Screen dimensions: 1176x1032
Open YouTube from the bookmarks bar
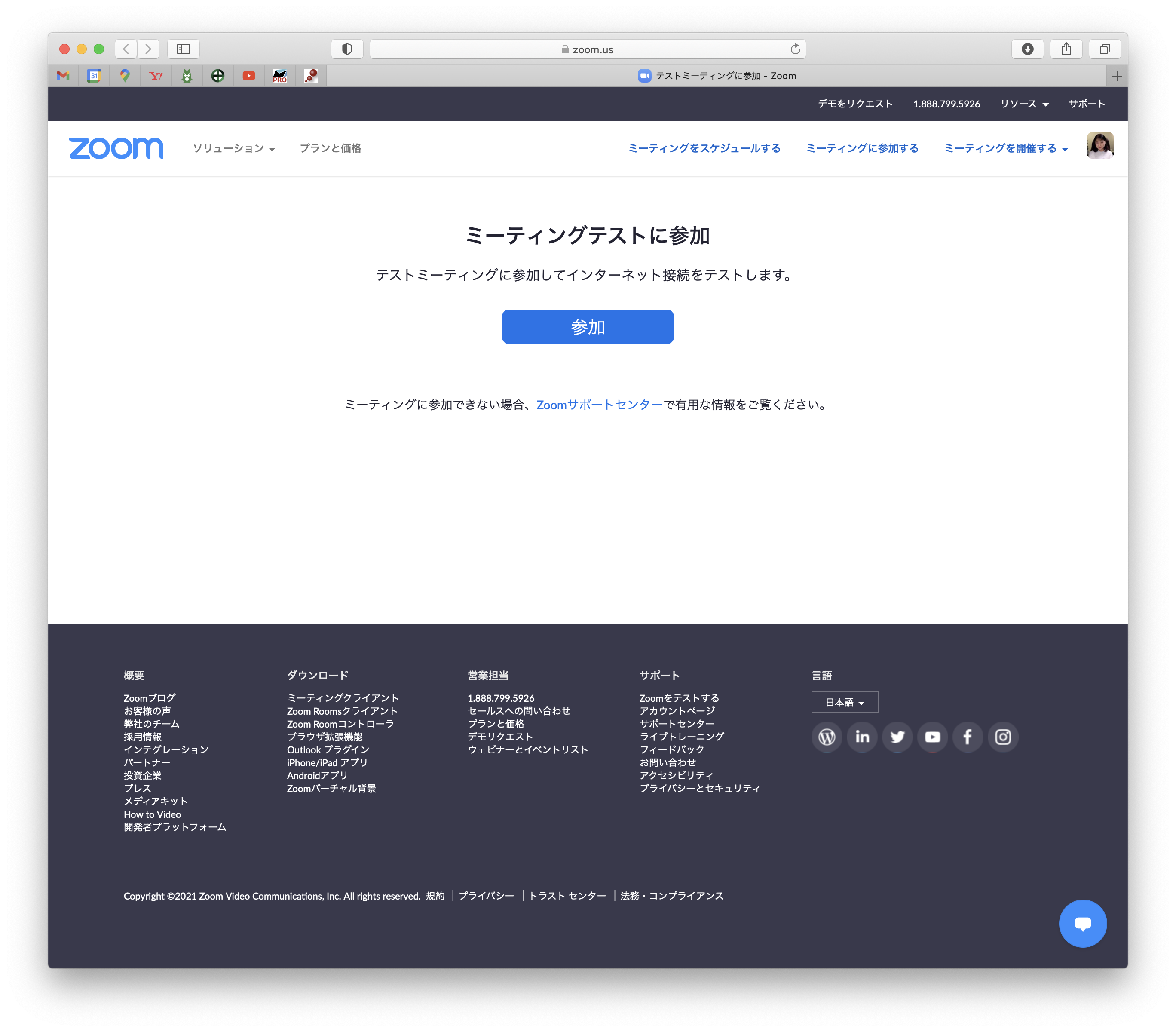click(248, 75)
